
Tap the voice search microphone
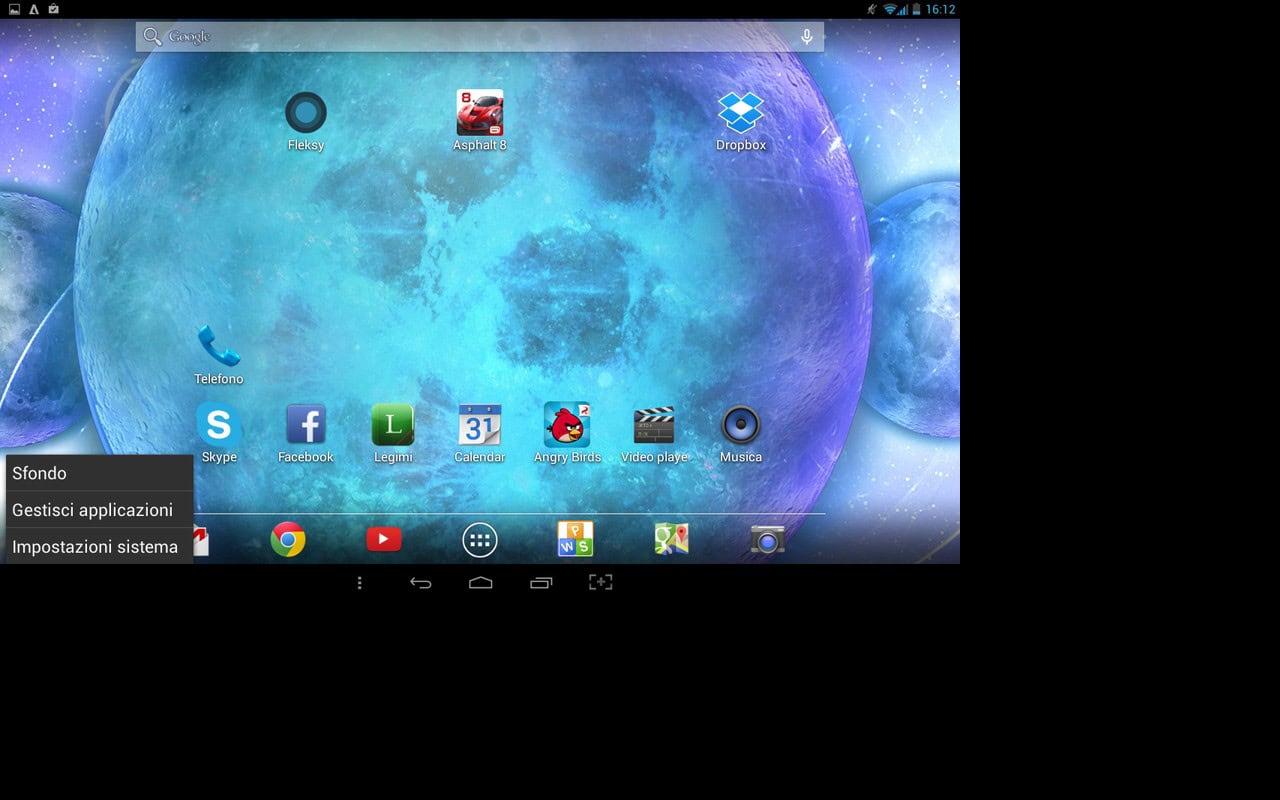click(807, 37)
